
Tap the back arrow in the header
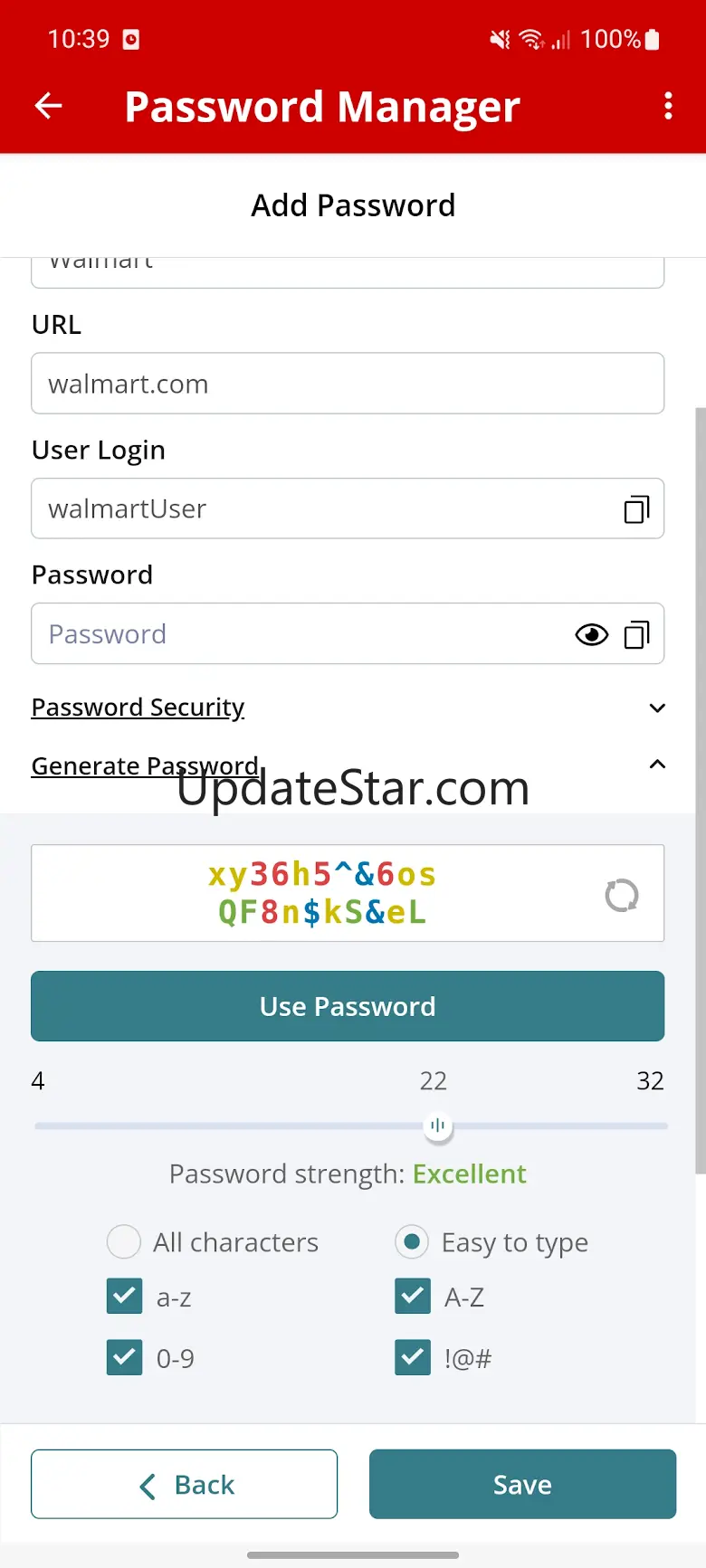point(48,107)
